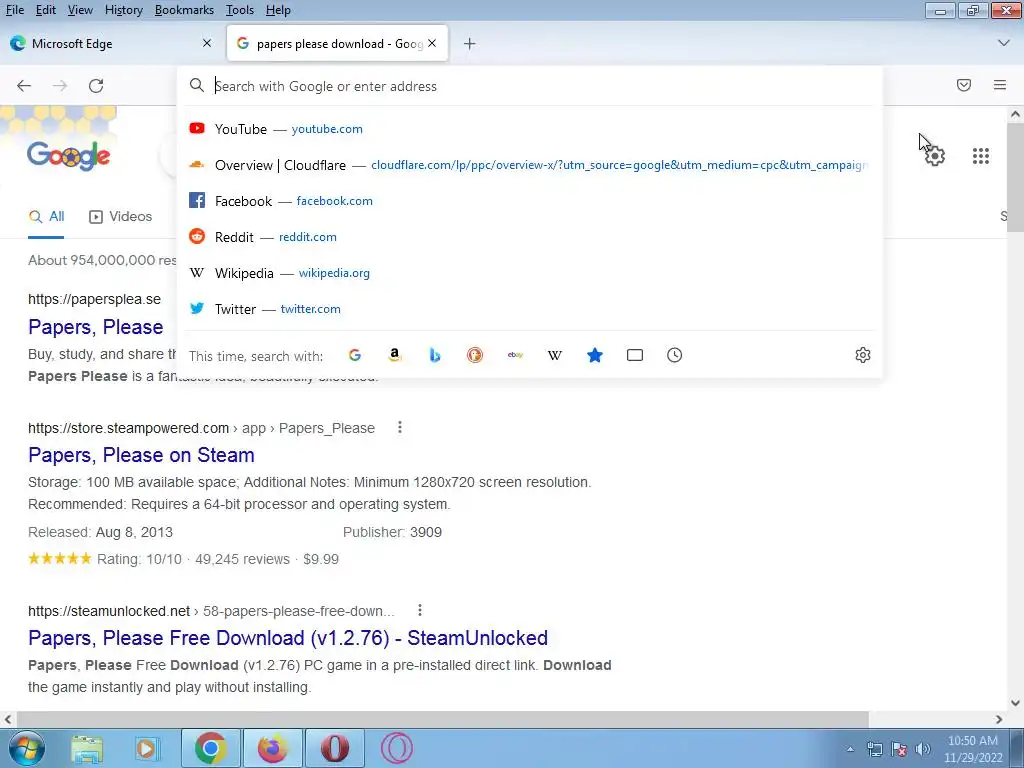
Task: Reload the page with the refresh icon
Action: coord(96,86)
